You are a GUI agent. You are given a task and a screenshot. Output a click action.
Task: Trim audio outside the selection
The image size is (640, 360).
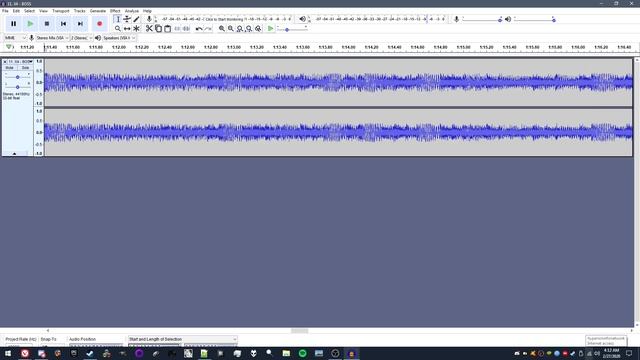pos(177,29)
